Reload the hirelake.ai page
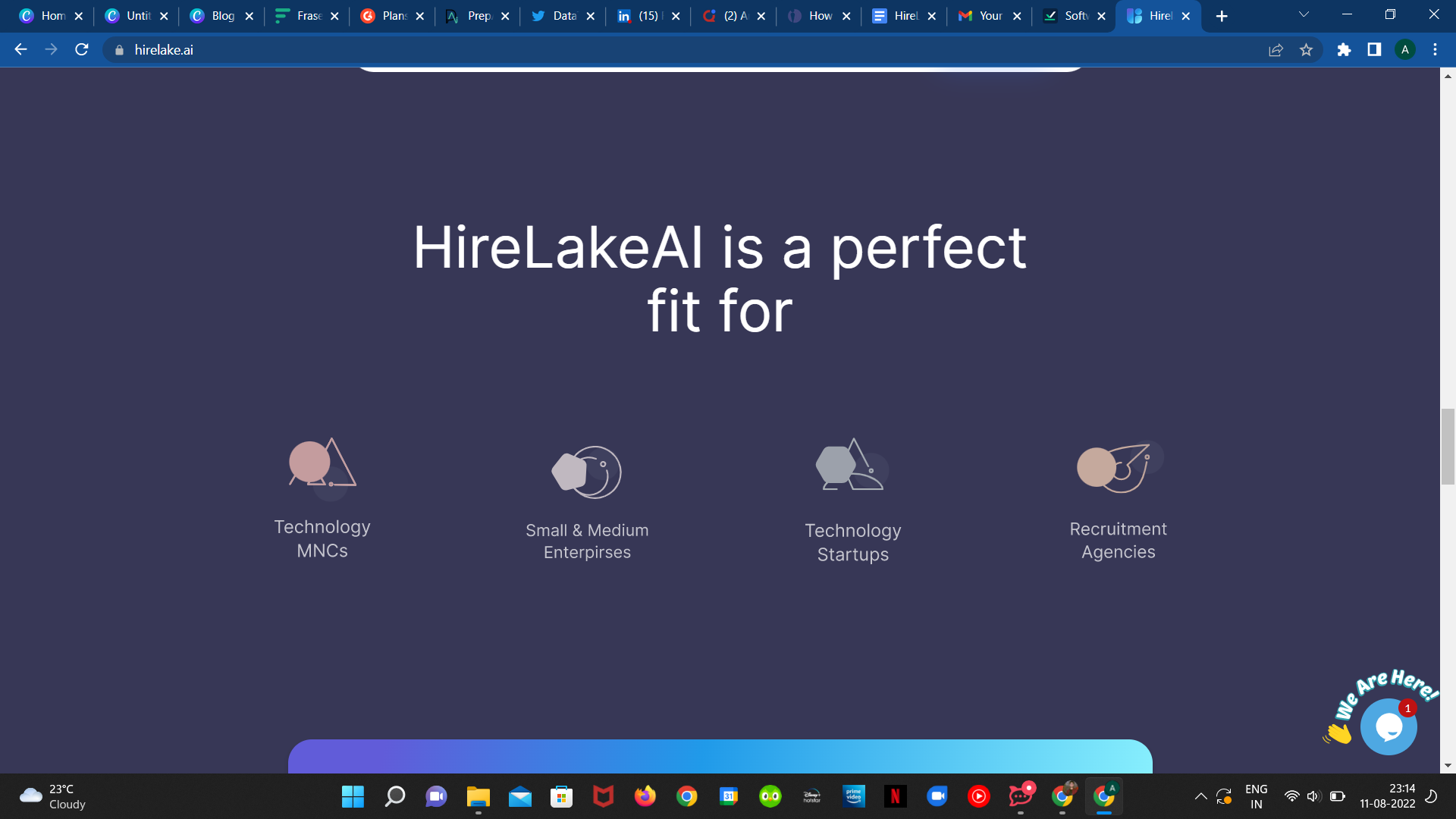The image size is (1456, 819). click(81, 49)
